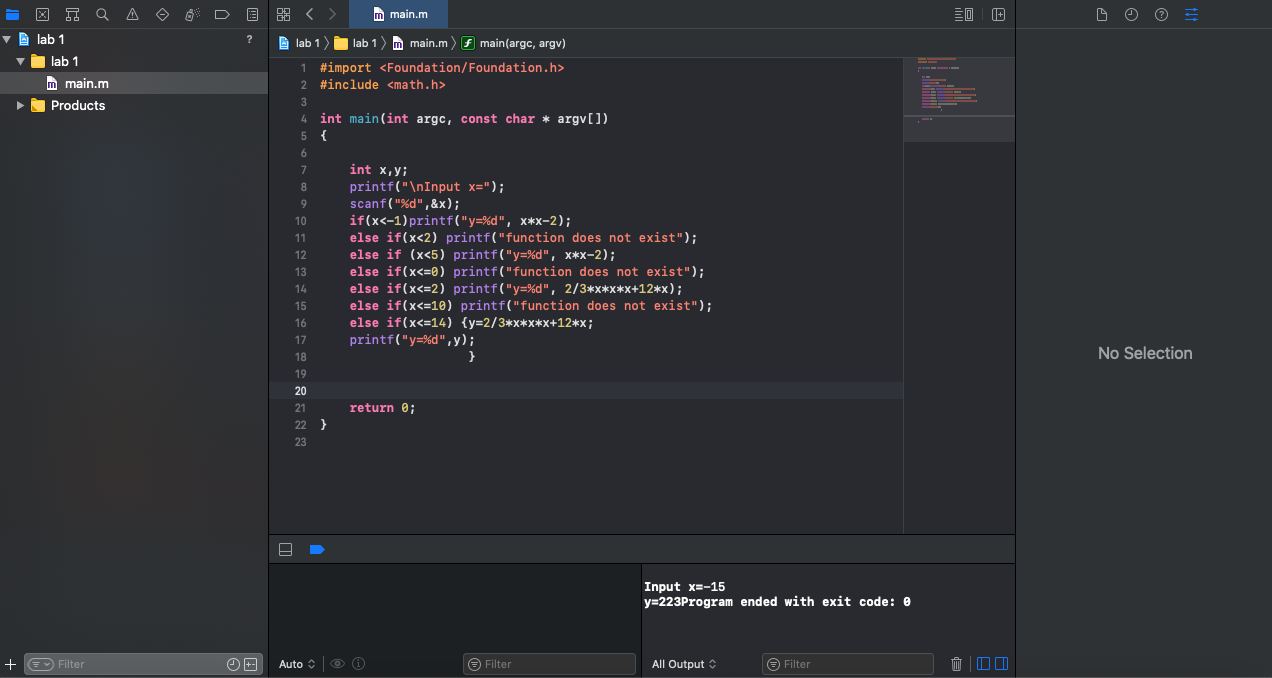Open the Quick Help inspector
1272x678 pixels.
point(1161,14)
